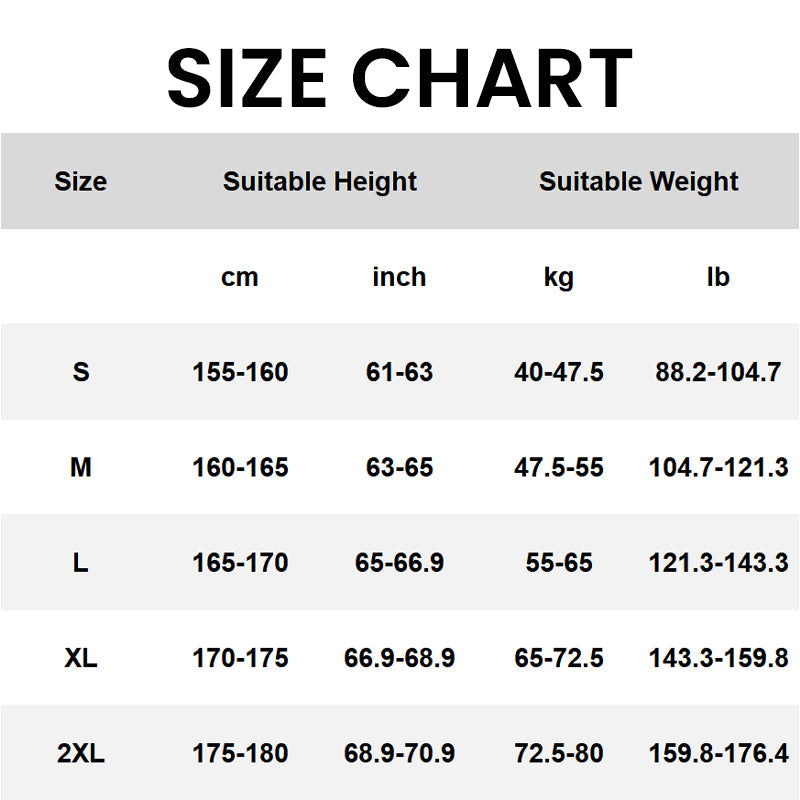800x800 pixels.
Task: Select the inch unit label
Action: (399, 277)
